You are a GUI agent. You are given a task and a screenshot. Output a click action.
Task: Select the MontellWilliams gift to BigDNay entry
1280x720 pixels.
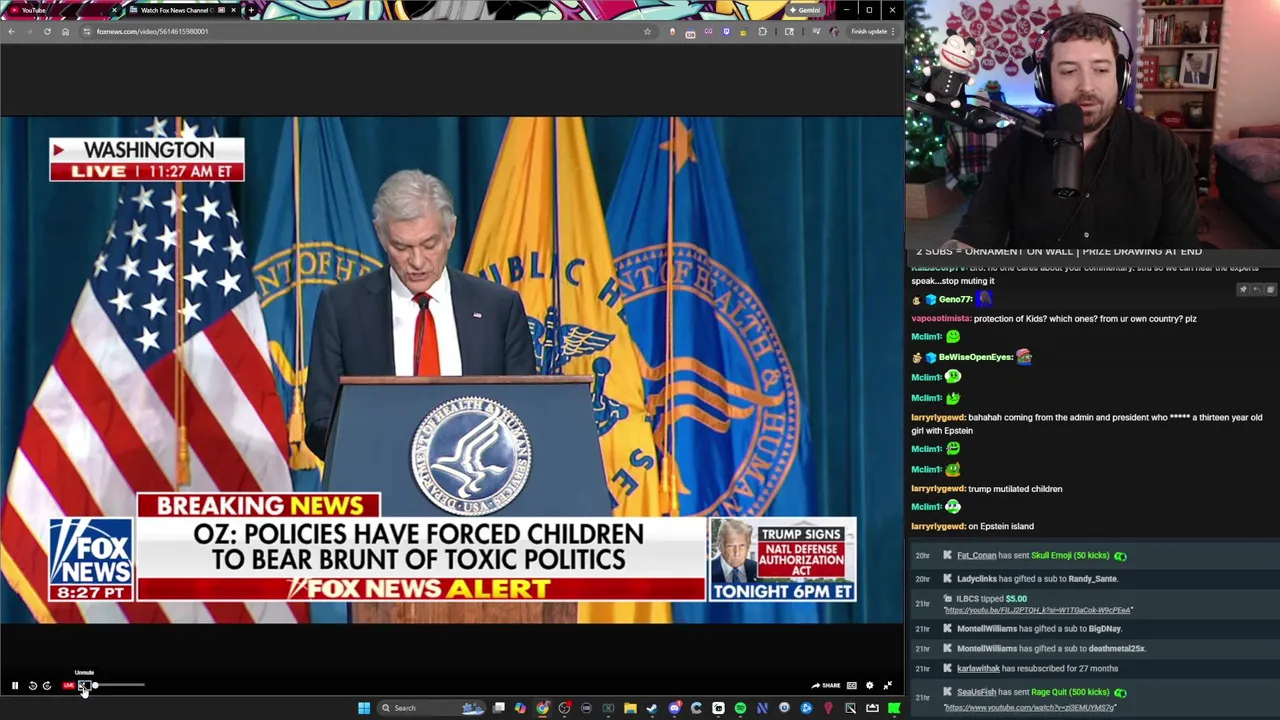[x=1039, y=628]
